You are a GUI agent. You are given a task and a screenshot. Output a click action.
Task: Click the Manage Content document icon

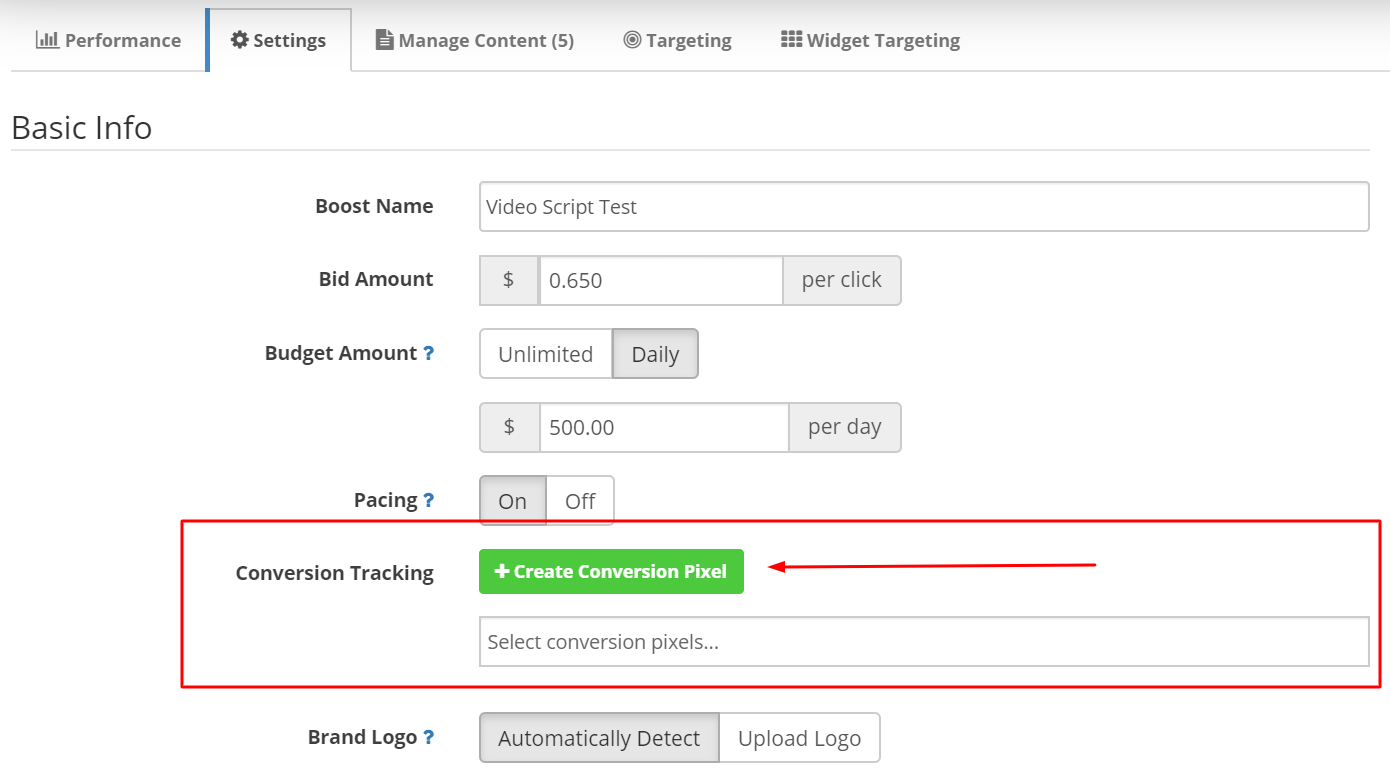pyautogui.click(x=385, y=39)
